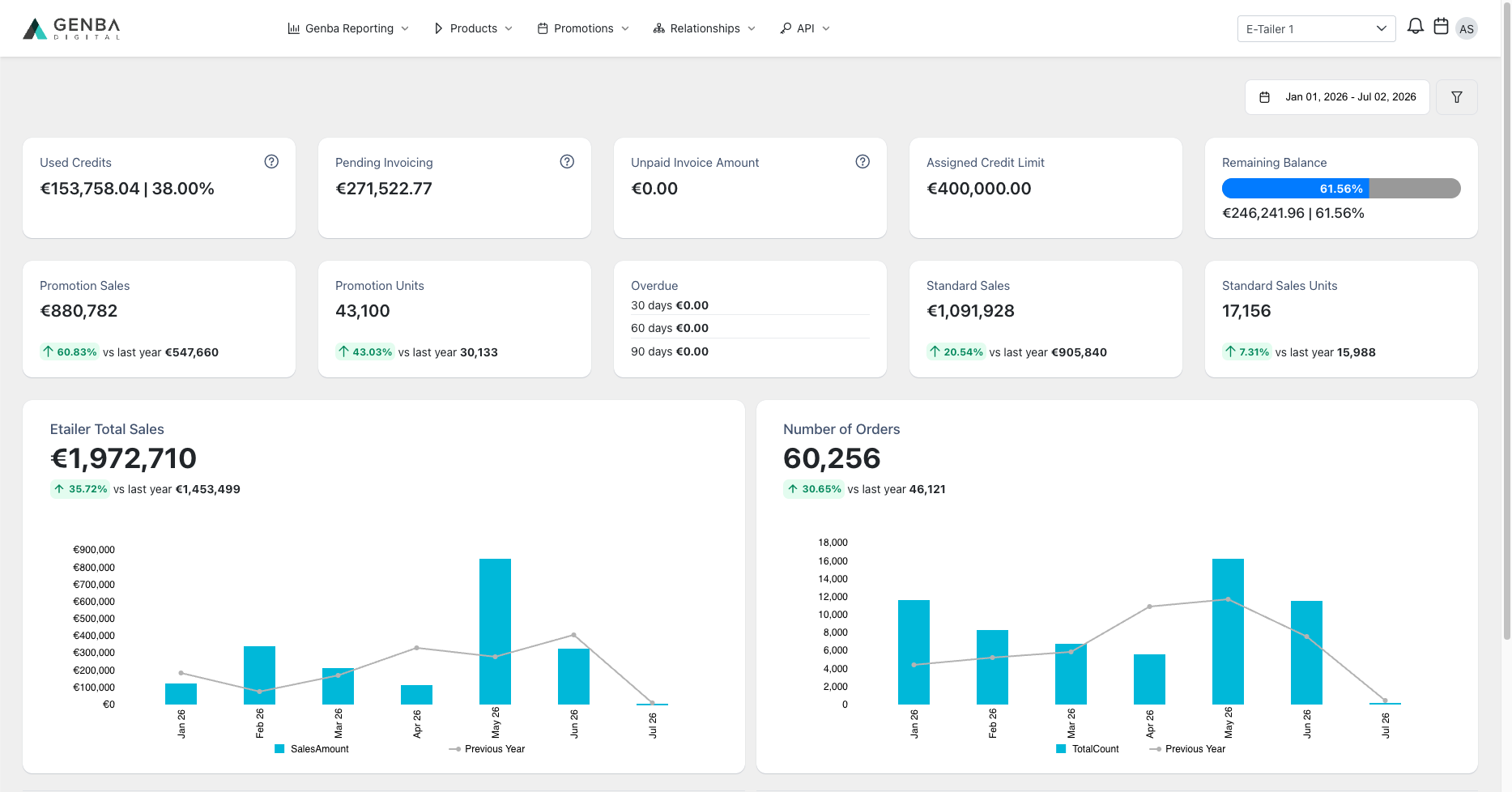Click the filter funnel icon
The width and height of the screenshot is (1512, 792).
1457,97
